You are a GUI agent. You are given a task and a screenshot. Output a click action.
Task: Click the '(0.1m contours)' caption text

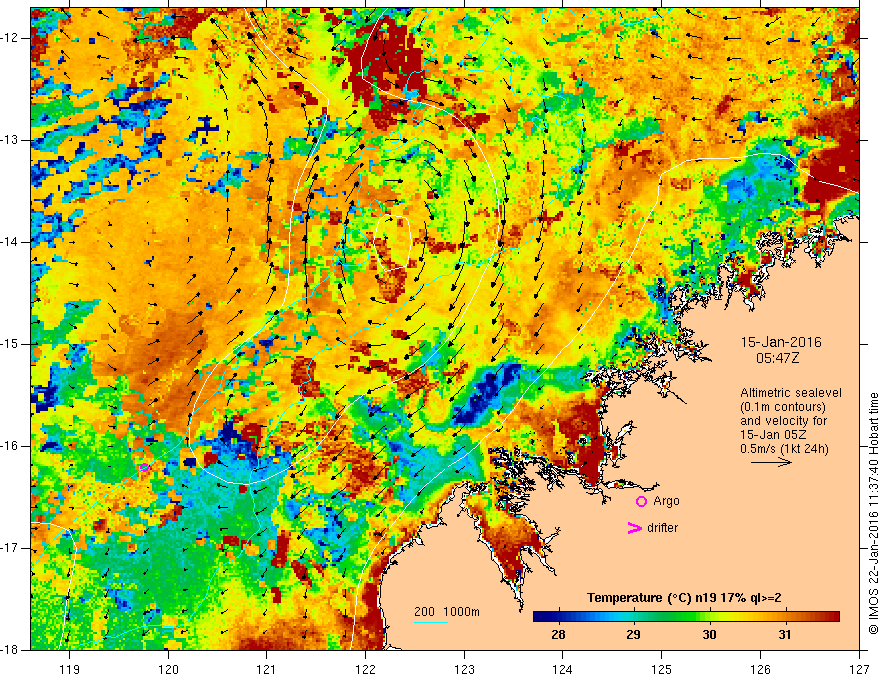pos(783,407)
